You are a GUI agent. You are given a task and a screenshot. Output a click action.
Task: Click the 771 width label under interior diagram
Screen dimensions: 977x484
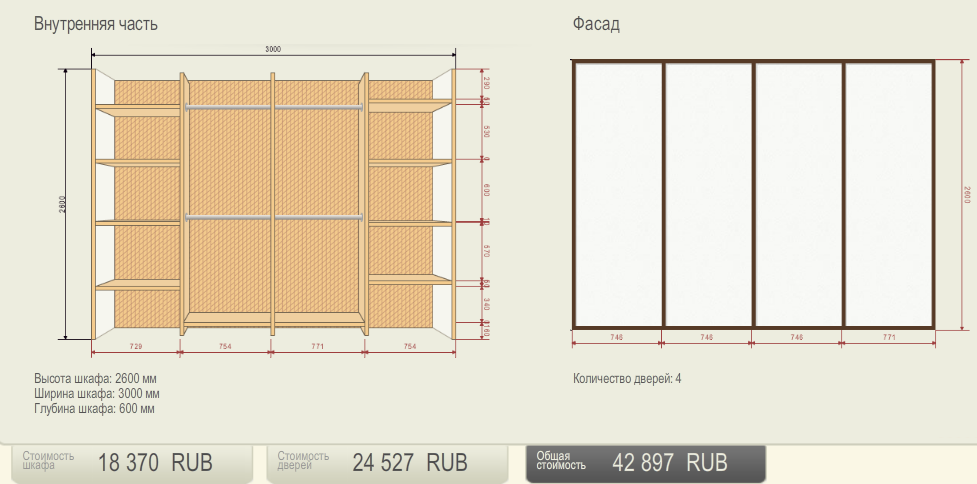317,346
